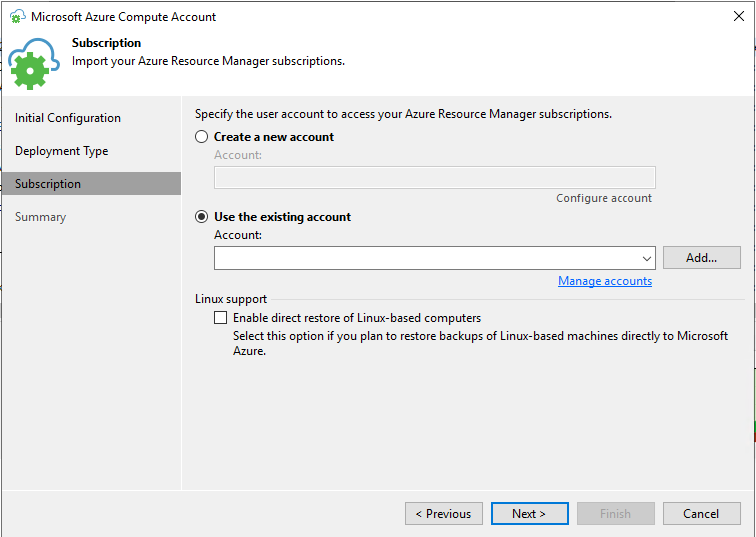Click the Configure account link

(604, 198)
